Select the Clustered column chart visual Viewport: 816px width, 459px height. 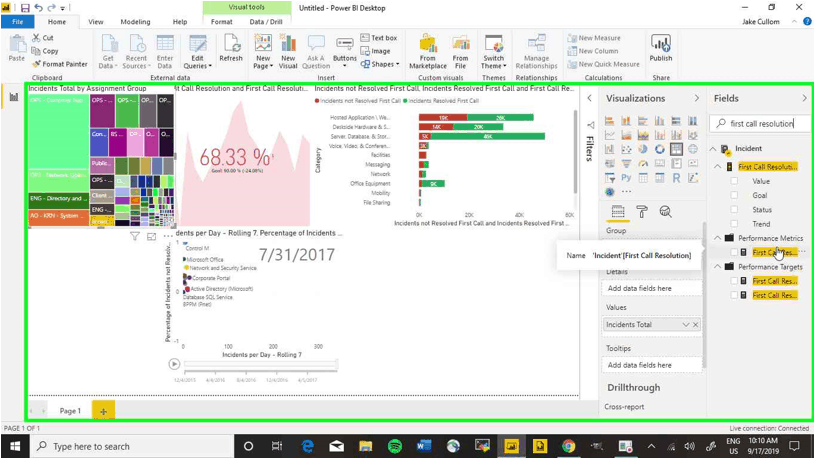(659, 121)
